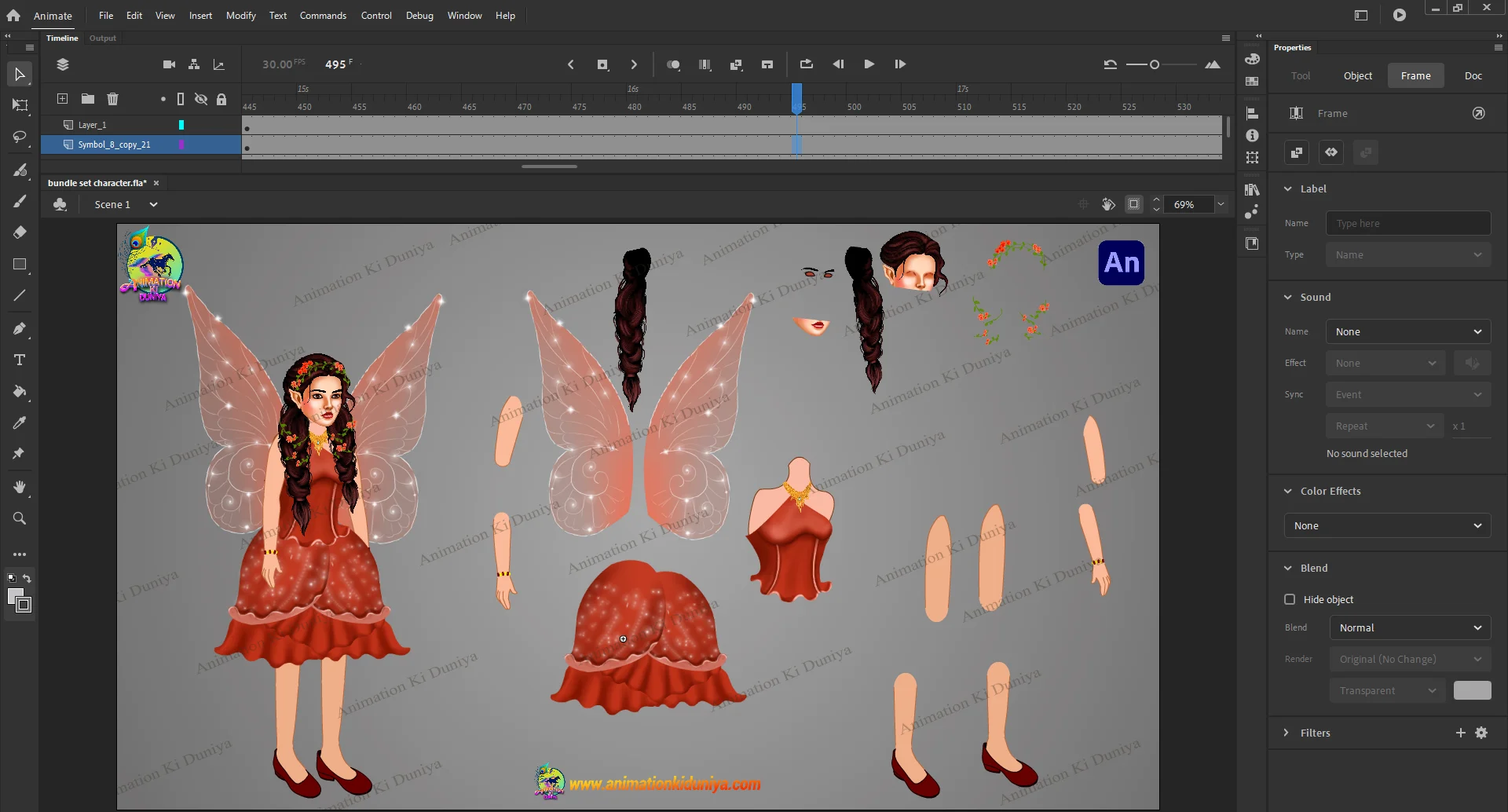1508x812 pixels.
Task: Select the Free Transform tool
Action: point(20,105)
